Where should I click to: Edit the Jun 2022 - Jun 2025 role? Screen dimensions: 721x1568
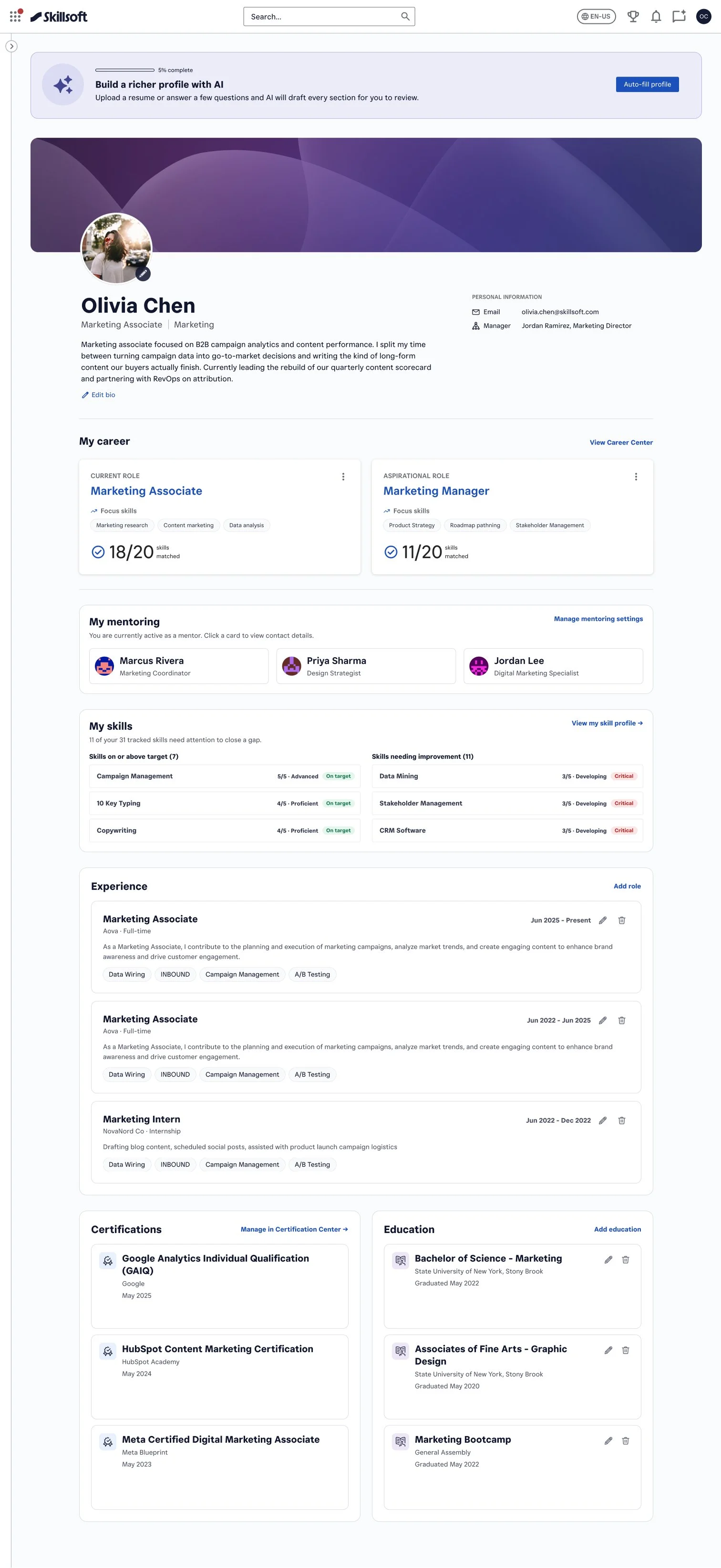[602, 1020]
